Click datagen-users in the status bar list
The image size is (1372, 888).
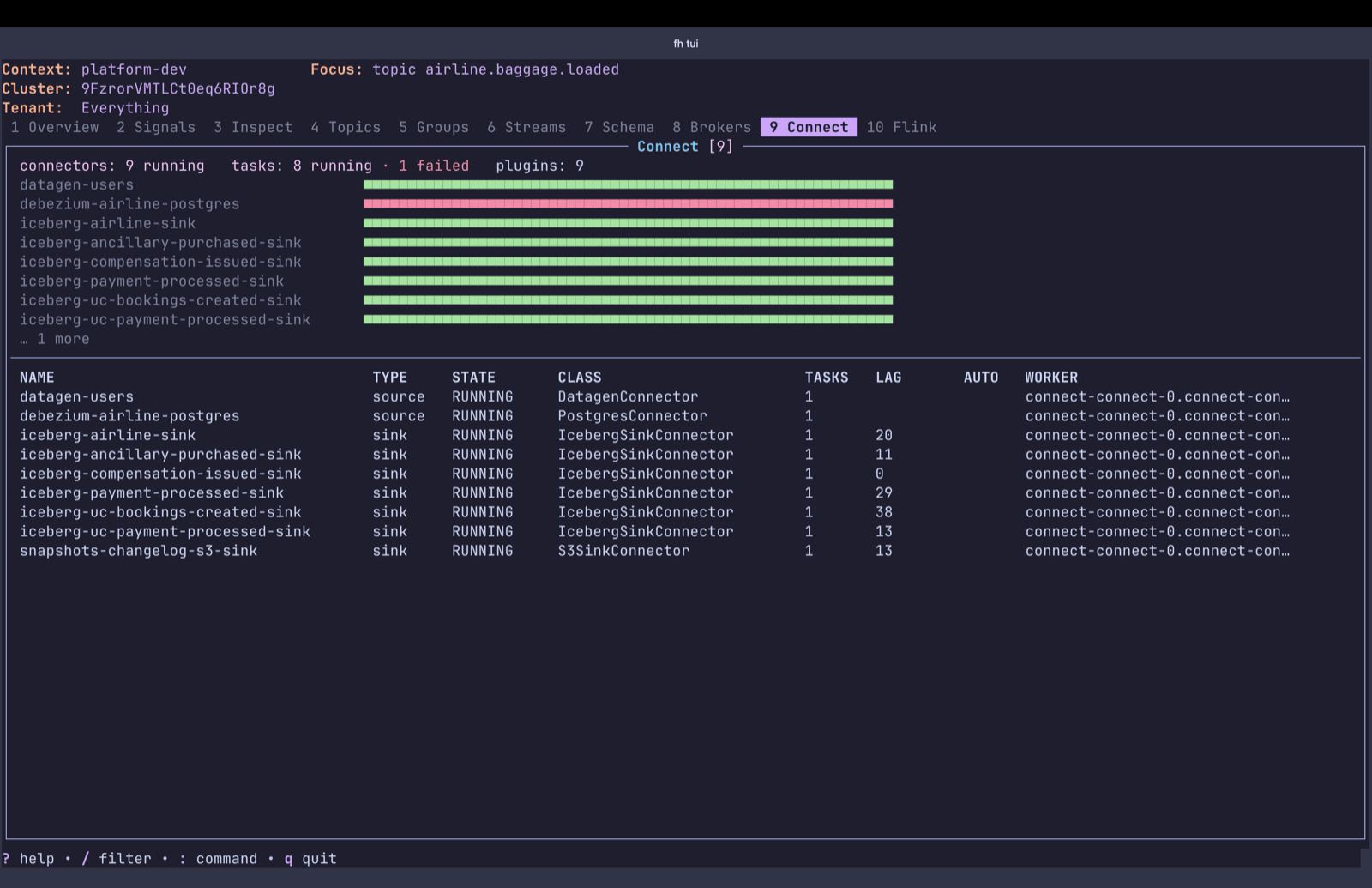click(76, 184)
